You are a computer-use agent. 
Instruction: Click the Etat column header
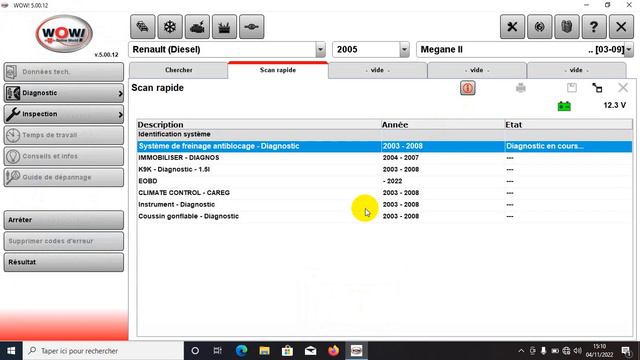coord(569,124)
